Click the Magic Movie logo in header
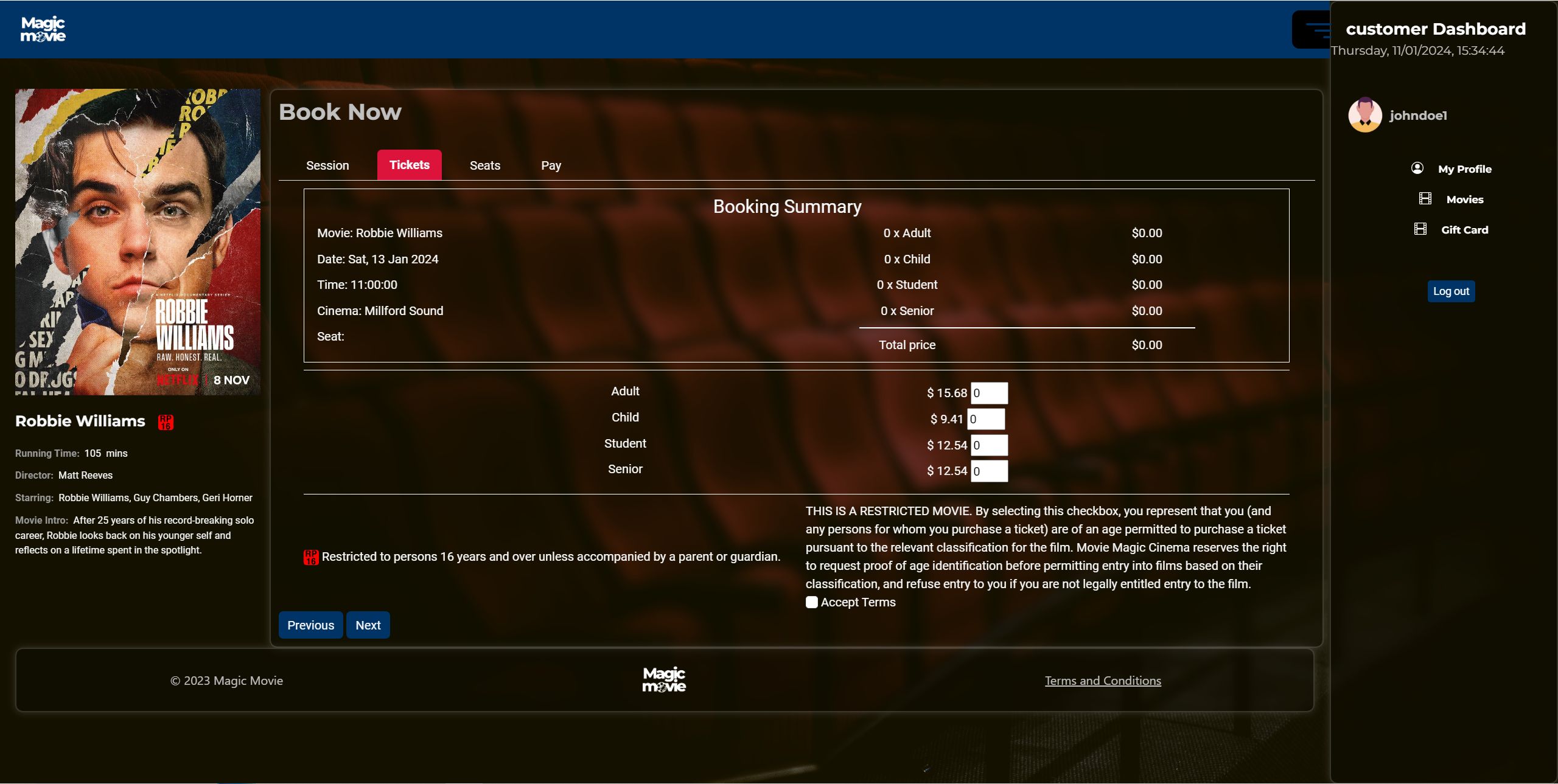The image size is (1558, 784). (43, 29)
